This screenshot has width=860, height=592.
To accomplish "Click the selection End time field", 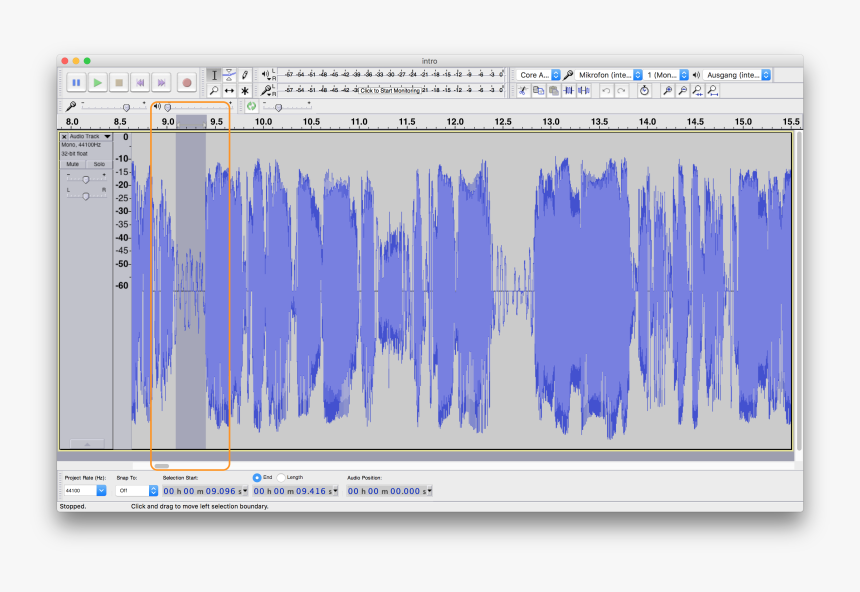I will 295,491.
